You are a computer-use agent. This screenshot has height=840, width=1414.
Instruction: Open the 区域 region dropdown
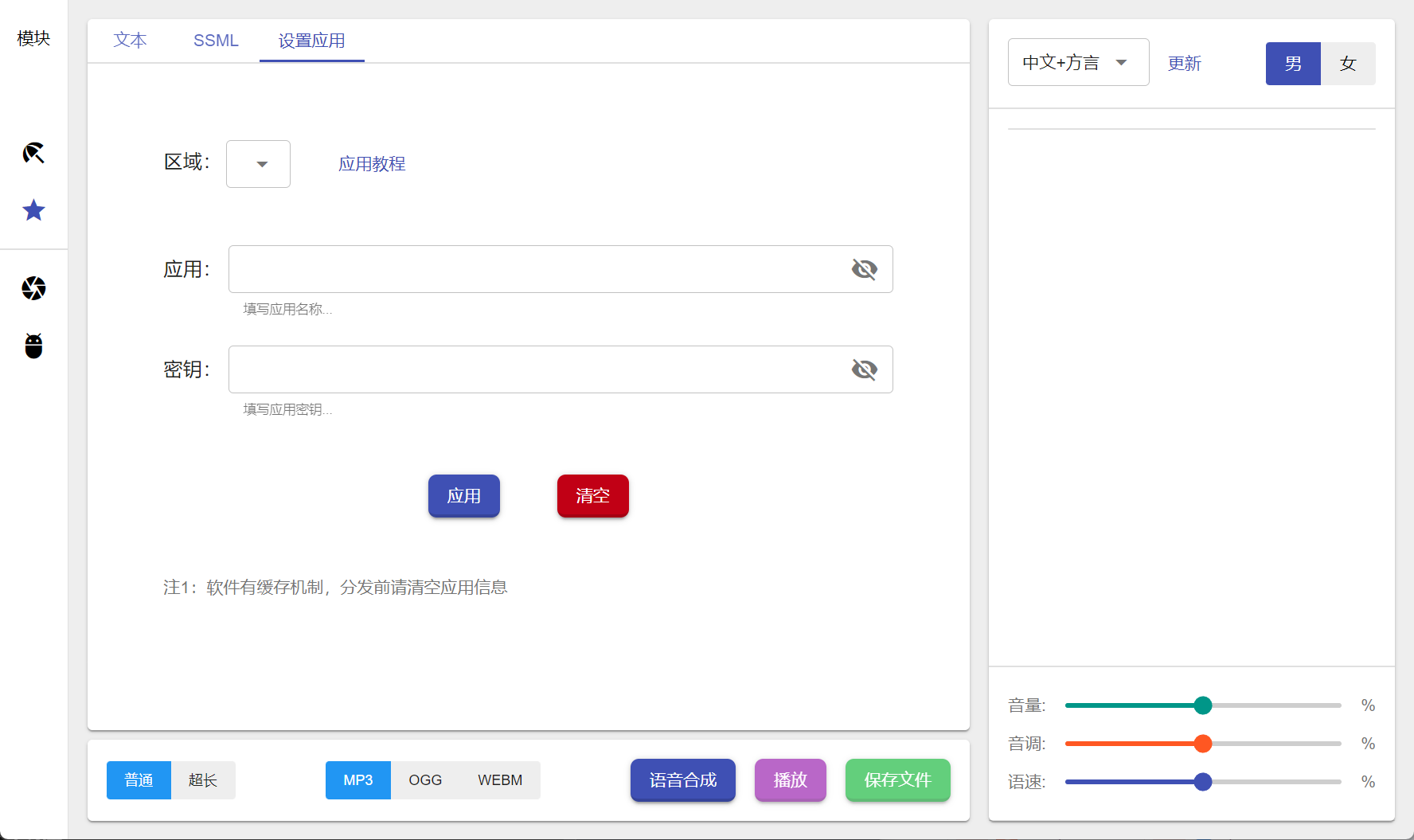[x=258, y=164]
